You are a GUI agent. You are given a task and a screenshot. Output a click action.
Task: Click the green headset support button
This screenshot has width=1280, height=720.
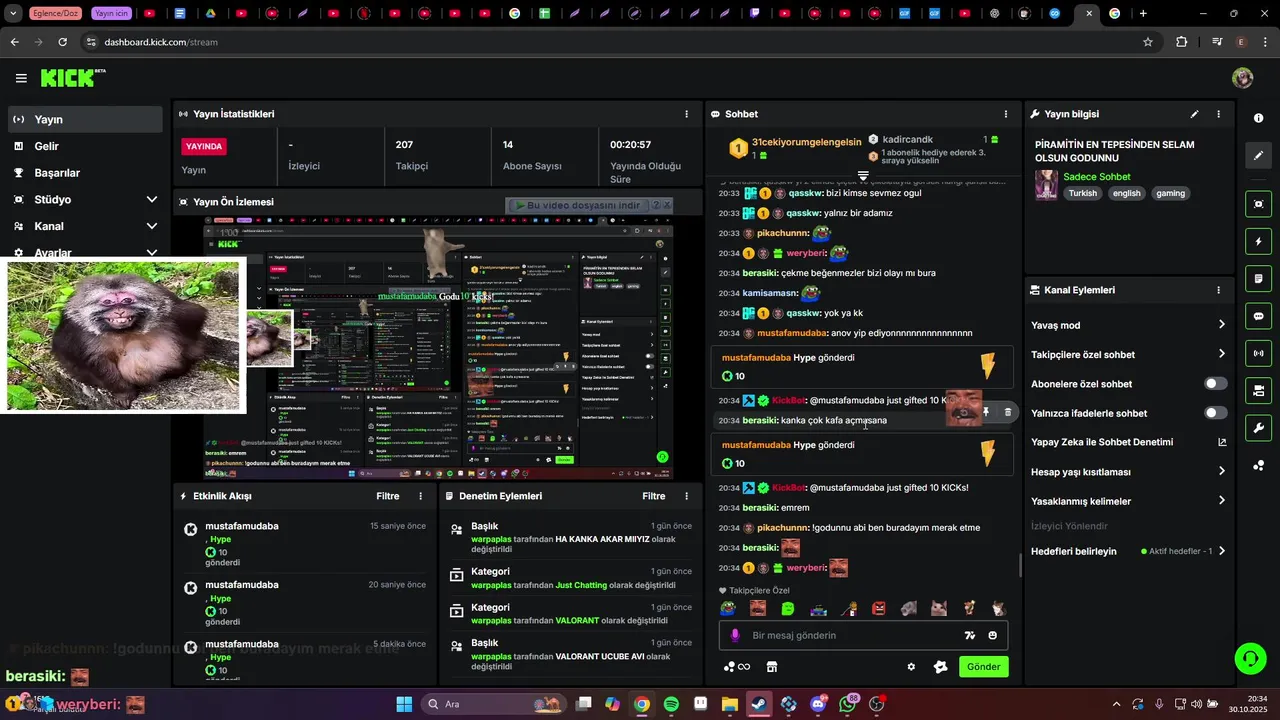(x=1250, y=657)
